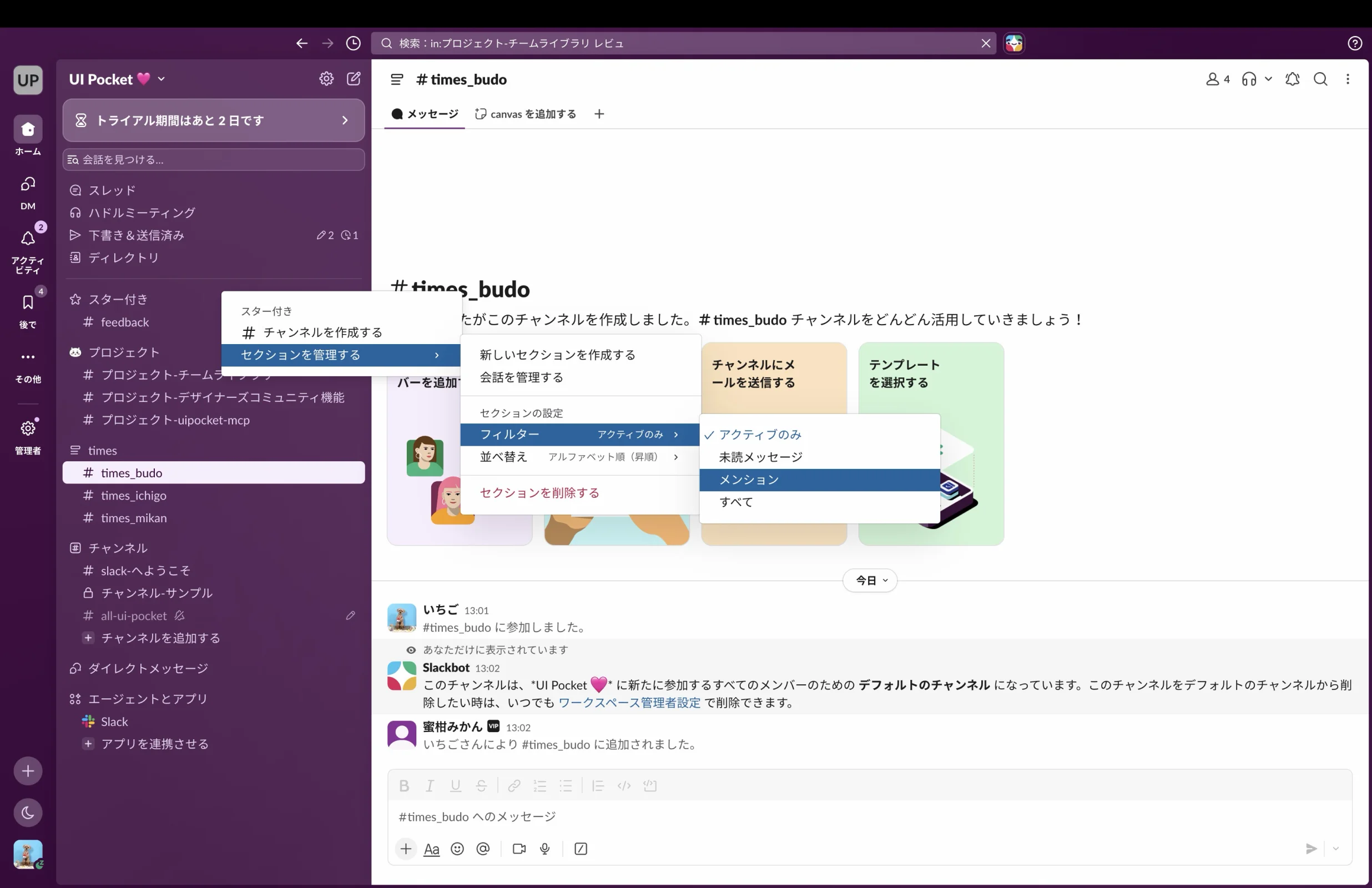The height and width of the screenshot is (888, 1372).
Task: Select メンション filter option
Action: coord(820,480)
